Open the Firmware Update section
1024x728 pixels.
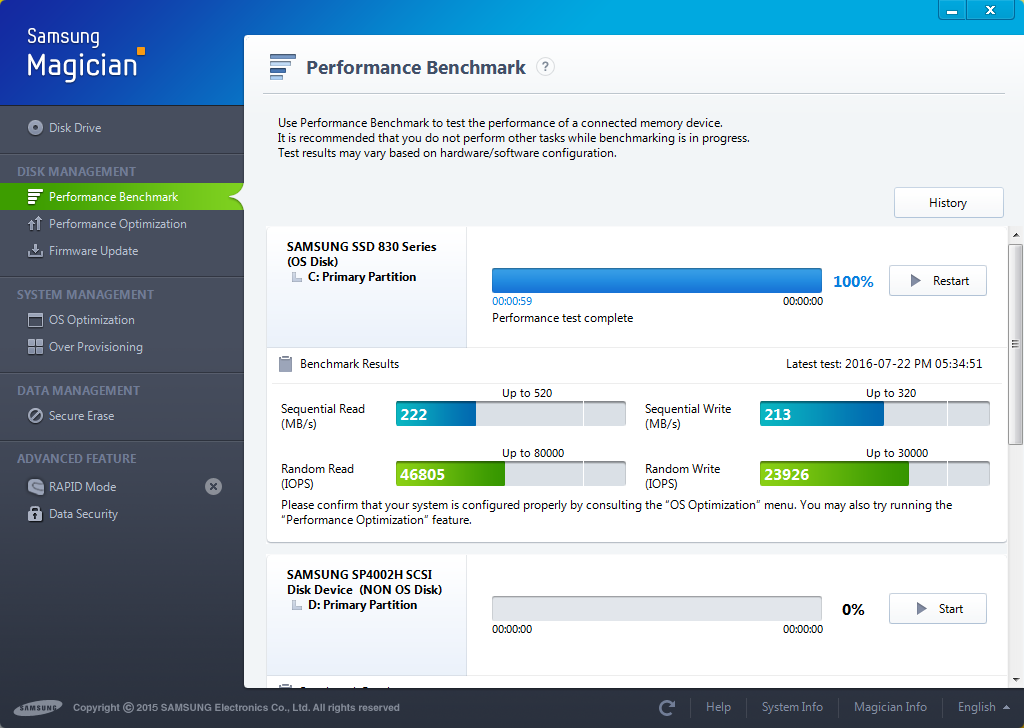point(93,251)
